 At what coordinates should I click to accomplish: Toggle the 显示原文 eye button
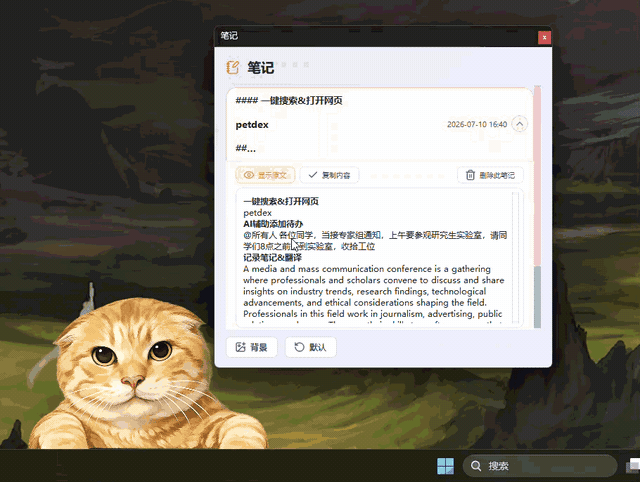pyautogui.click(x=265, y=175)
